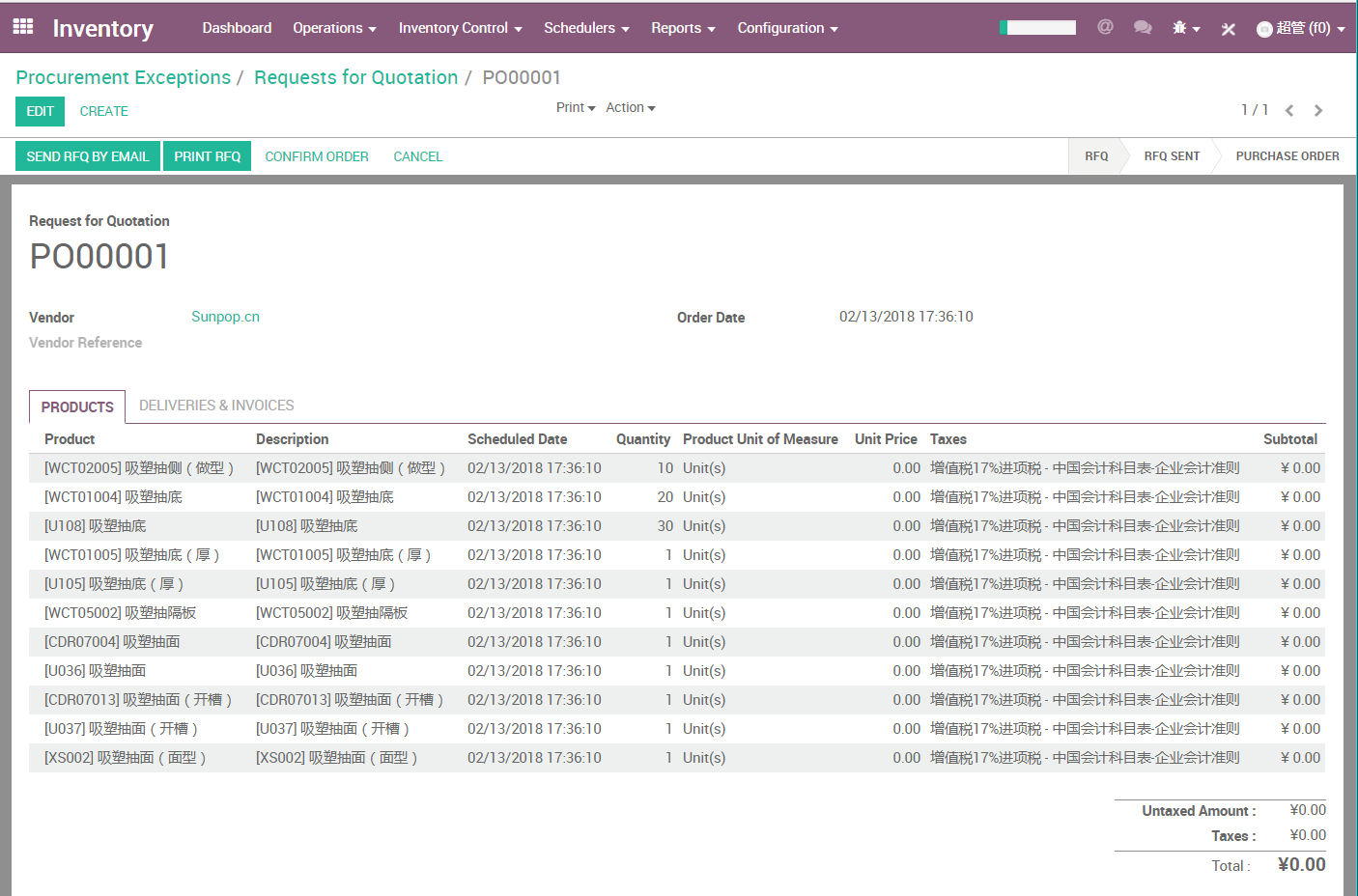Viewport: 1358px width, 896px height.
Task: Open the Print dropdown
Action: point(576,107)
